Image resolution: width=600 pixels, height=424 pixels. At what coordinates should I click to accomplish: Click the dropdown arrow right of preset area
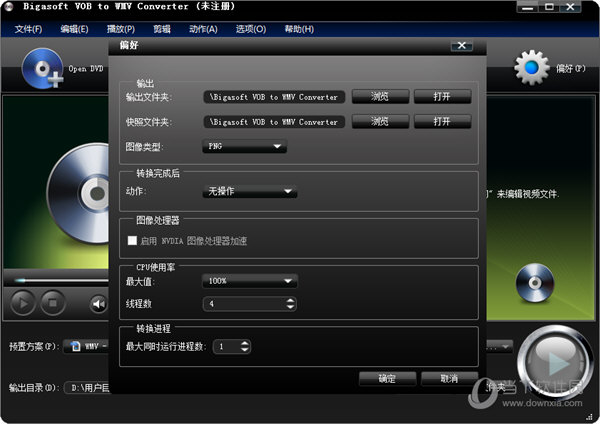505,347
